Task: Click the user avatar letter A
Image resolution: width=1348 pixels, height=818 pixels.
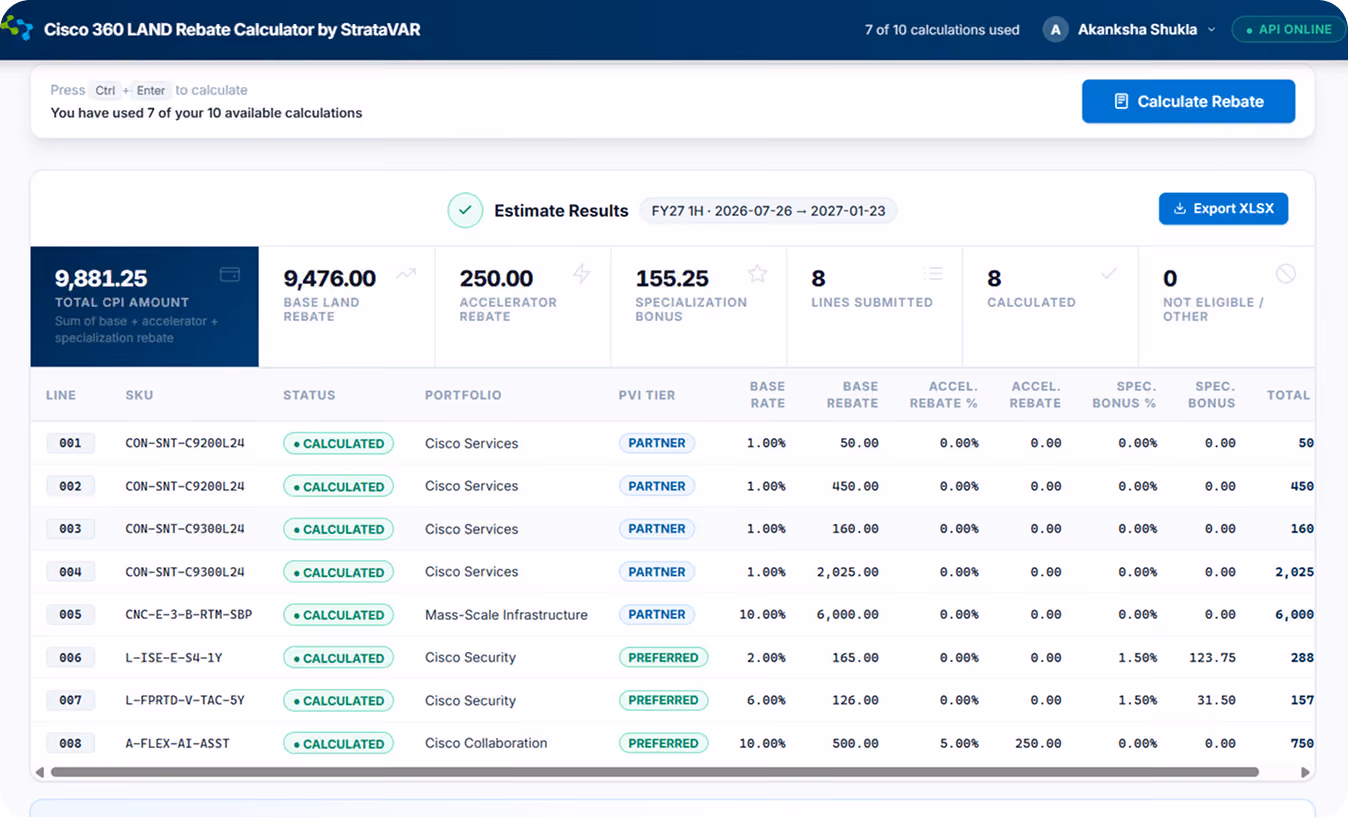Action: point(1055,29)
